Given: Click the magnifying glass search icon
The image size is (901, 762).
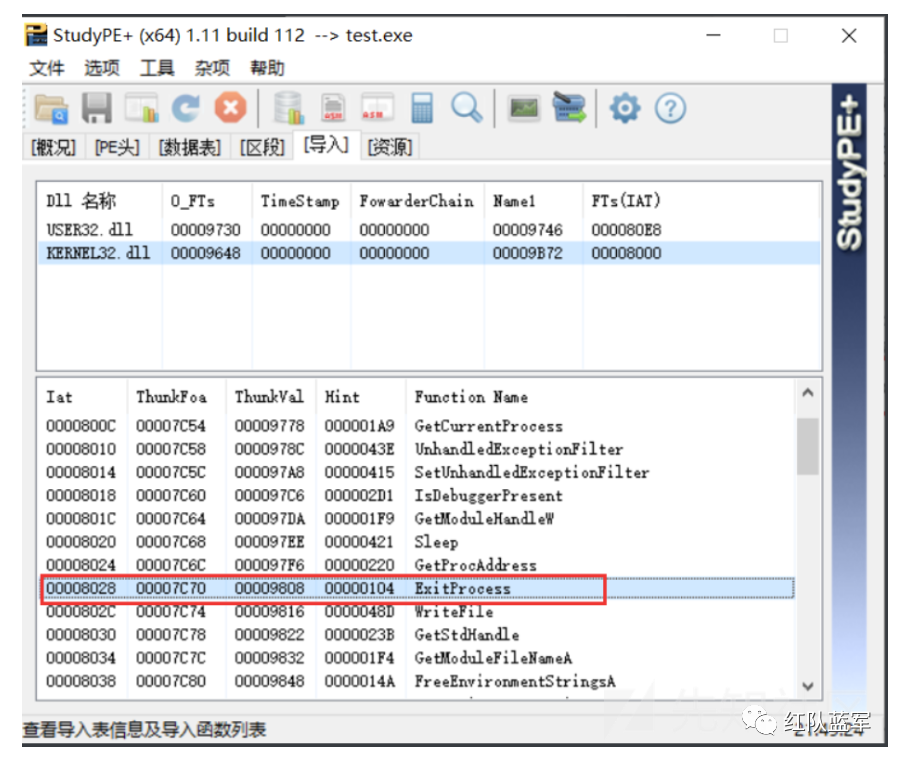Looking at the screenshot, I should click(466, 108).
